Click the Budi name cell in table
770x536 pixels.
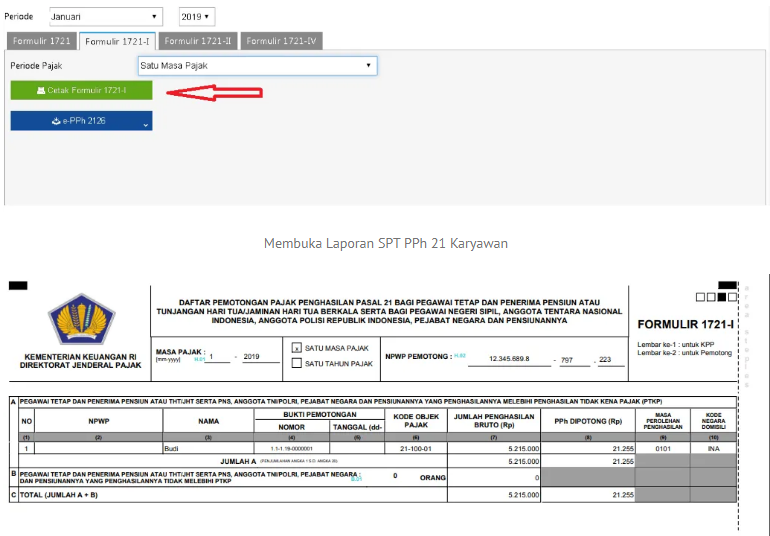click(208, 449)
